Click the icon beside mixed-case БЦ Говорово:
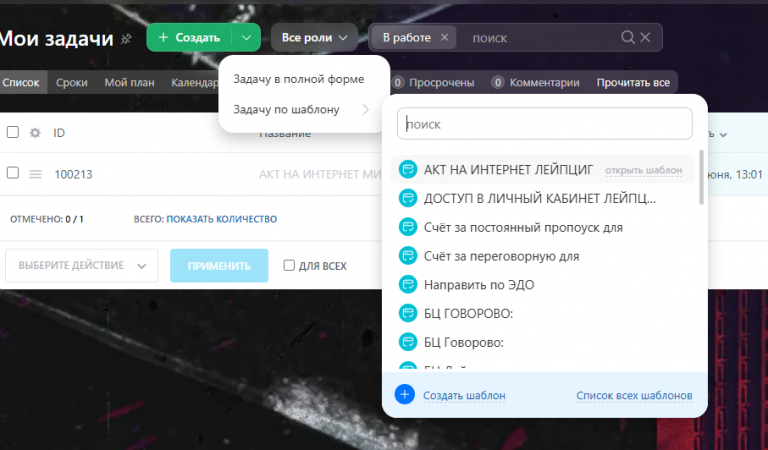The width and height of the screenshot is (768, 450). click(x=408, y=342)
